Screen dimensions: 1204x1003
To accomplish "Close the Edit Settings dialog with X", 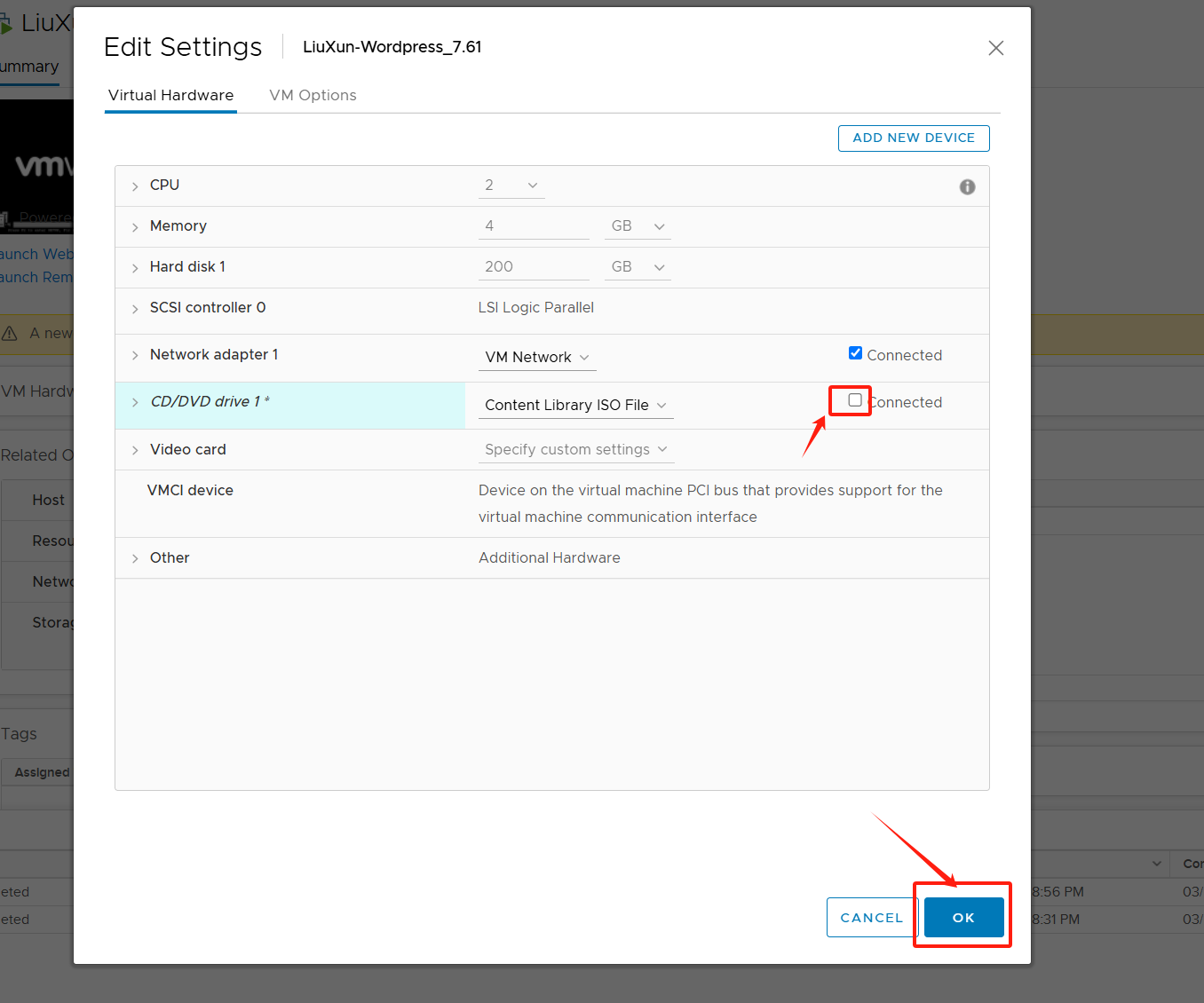I will point(996,48).
